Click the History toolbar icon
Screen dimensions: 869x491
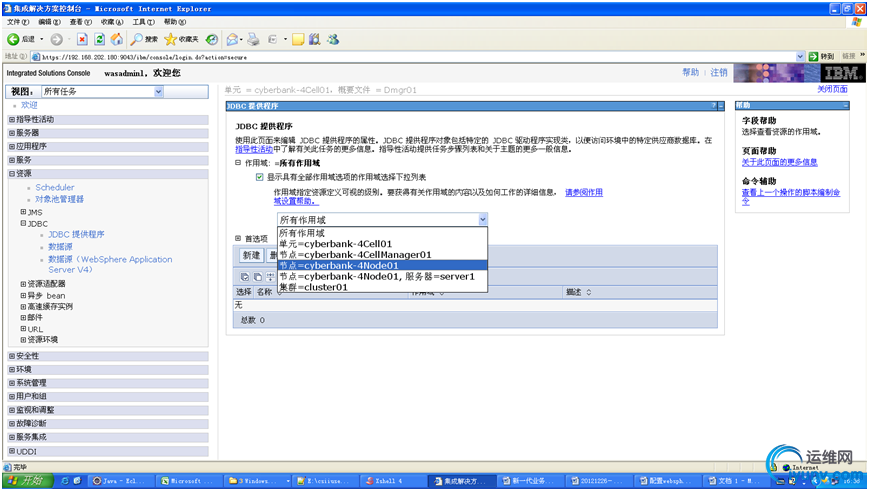[x=212, y=39]
